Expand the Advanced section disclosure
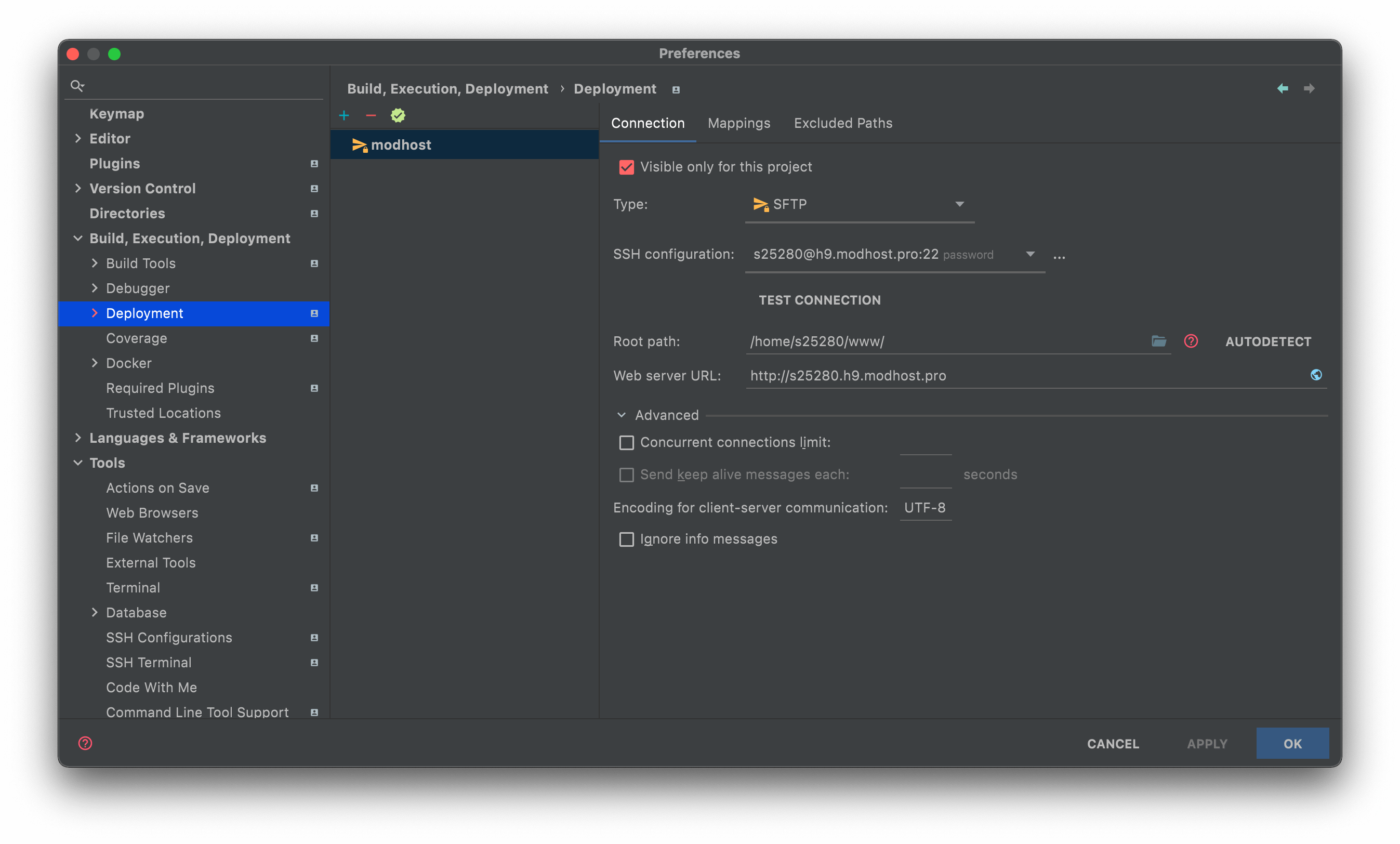This screenshot has height=844, width=1400. click(x=622, y=413)
